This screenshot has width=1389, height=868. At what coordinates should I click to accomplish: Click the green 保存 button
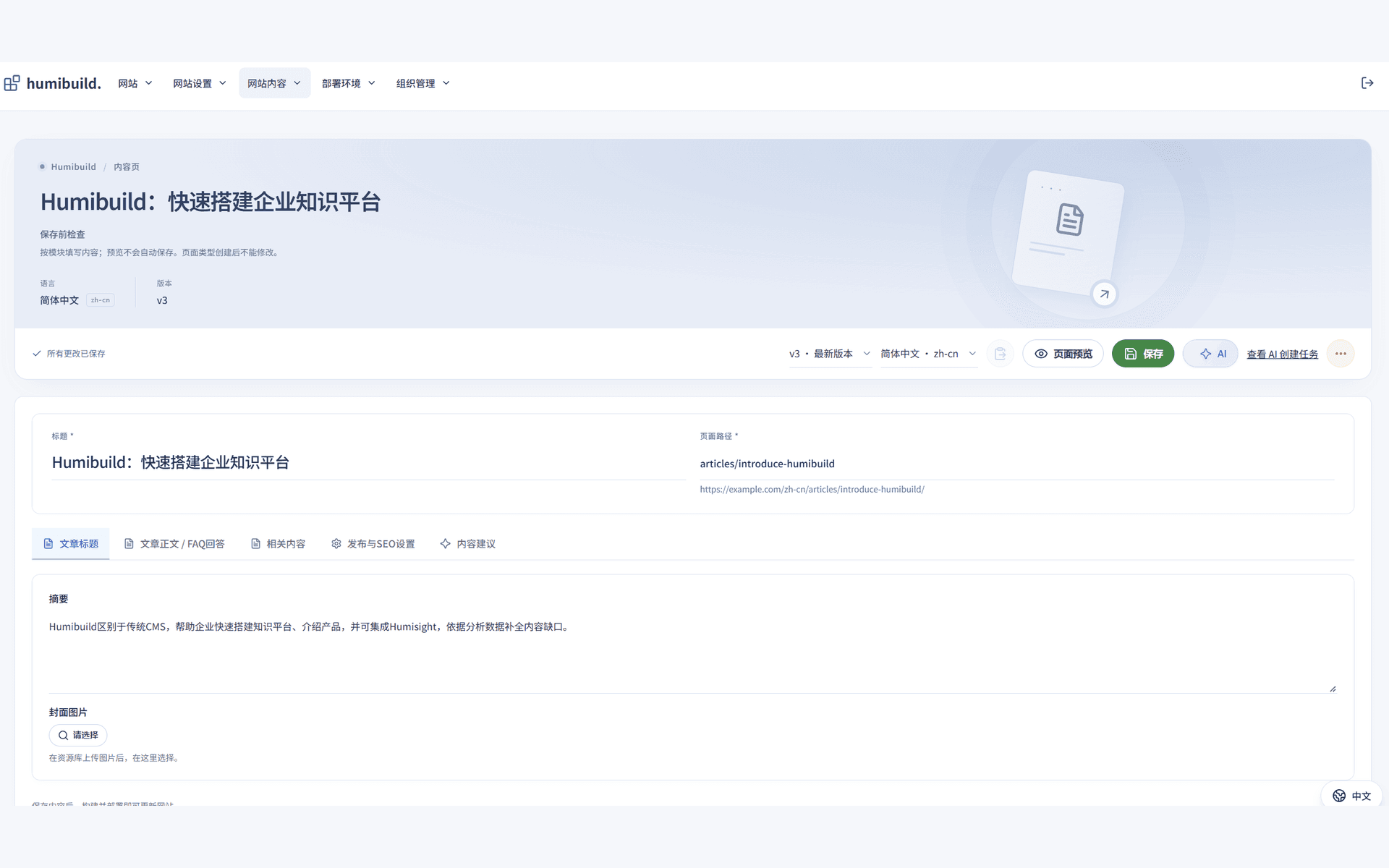coord(1143,354)
